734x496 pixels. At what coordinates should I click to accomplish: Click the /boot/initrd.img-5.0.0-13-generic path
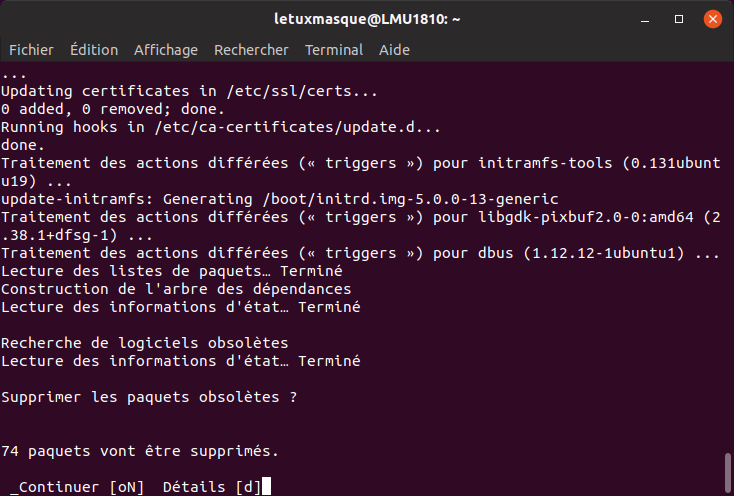click(411, 199)
